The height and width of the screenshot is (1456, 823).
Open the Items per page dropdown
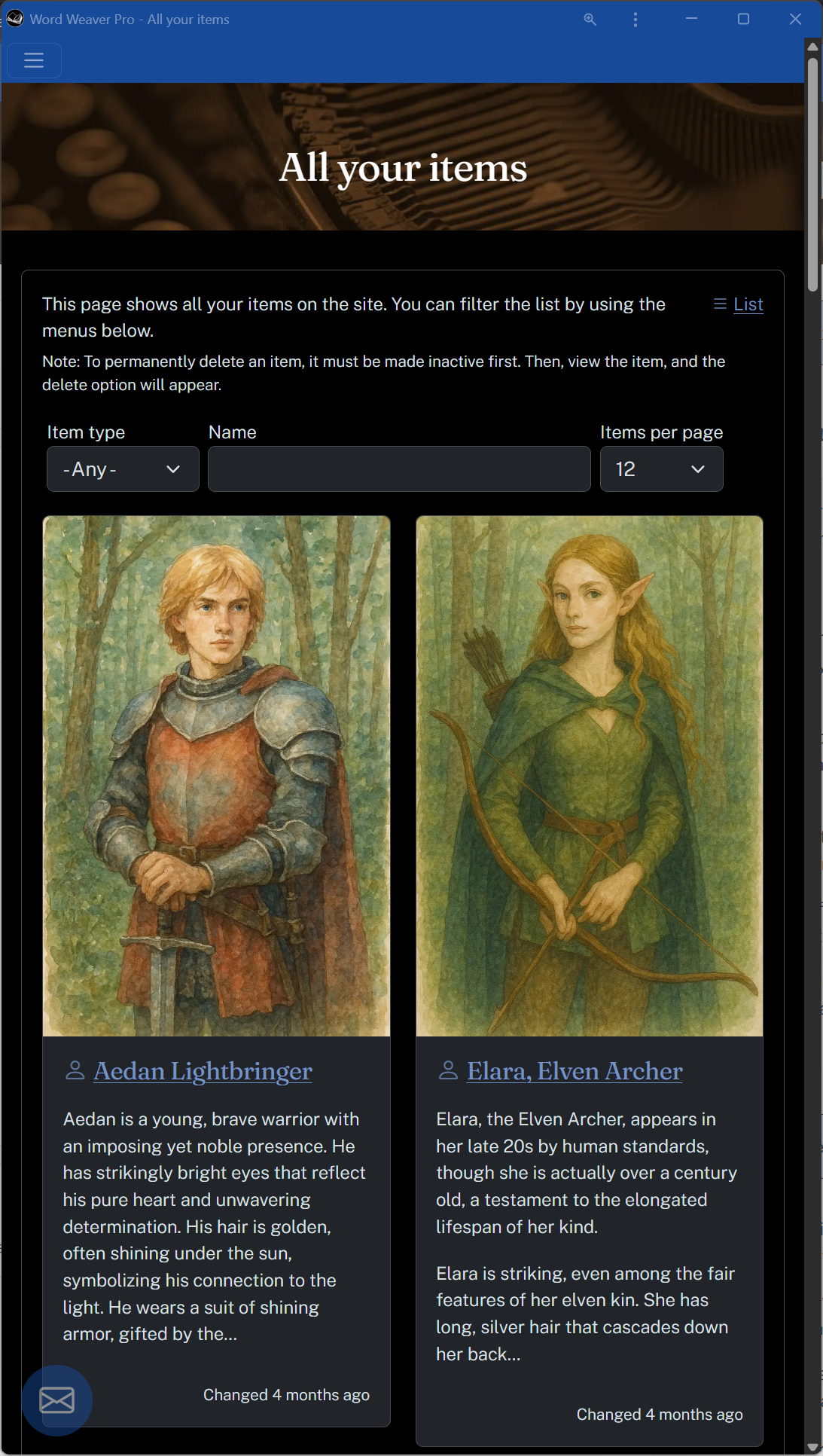point(661,469)
